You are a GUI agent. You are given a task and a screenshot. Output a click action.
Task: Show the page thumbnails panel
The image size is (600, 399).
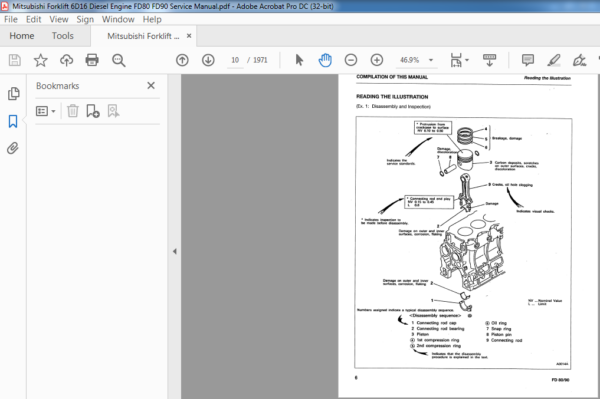13,93
